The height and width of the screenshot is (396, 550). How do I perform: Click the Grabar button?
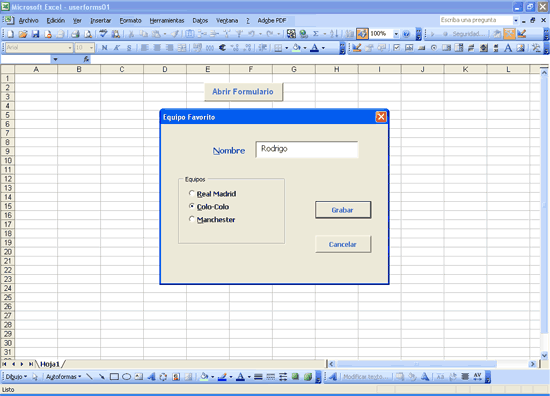[343, 210]
